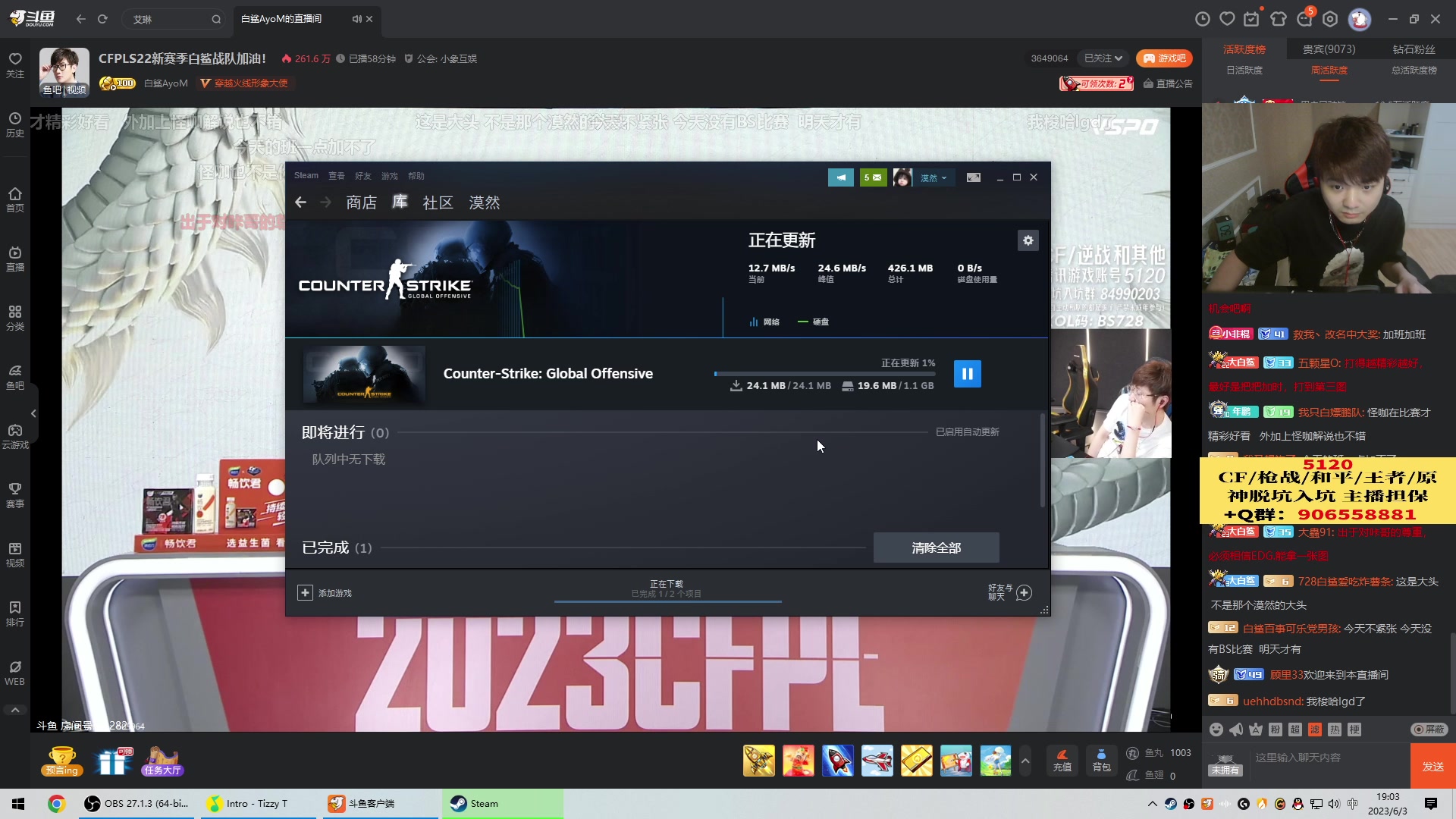Open emoji picker in chat toolbar
1456x819 pixels.
(x=1216, y=730)
